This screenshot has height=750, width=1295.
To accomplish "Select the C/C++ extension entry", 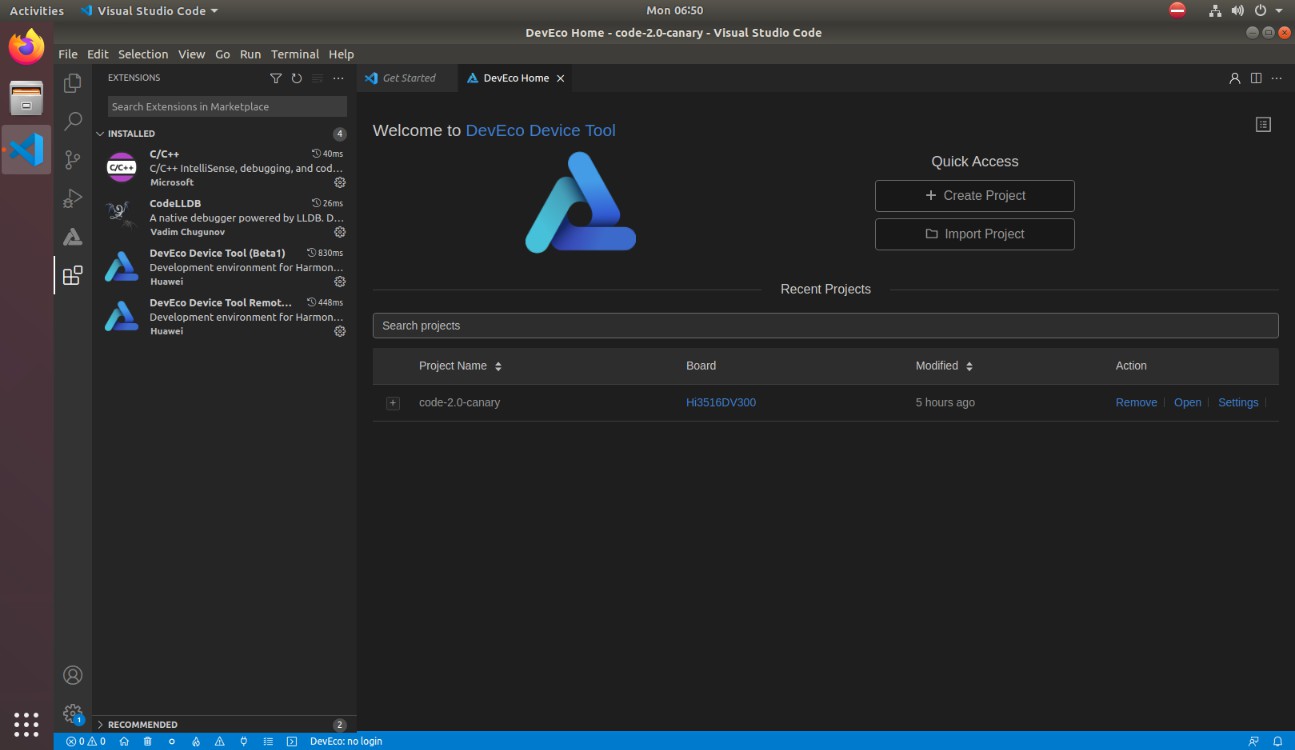I will point(225,168).
